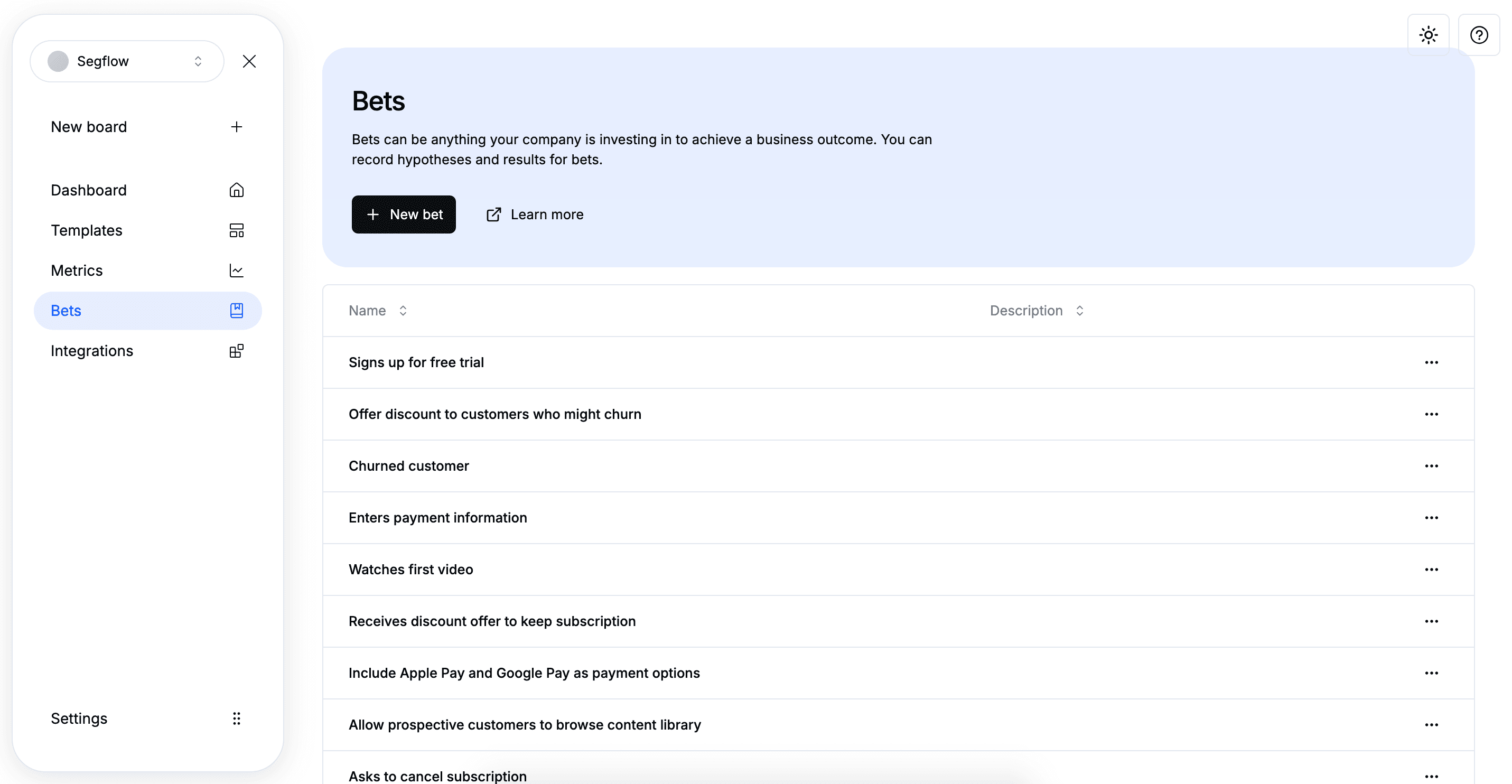Close the sidebar with the X icon
The width and height of the screenshot is (1512, 784).
click(x=249, y=61)
